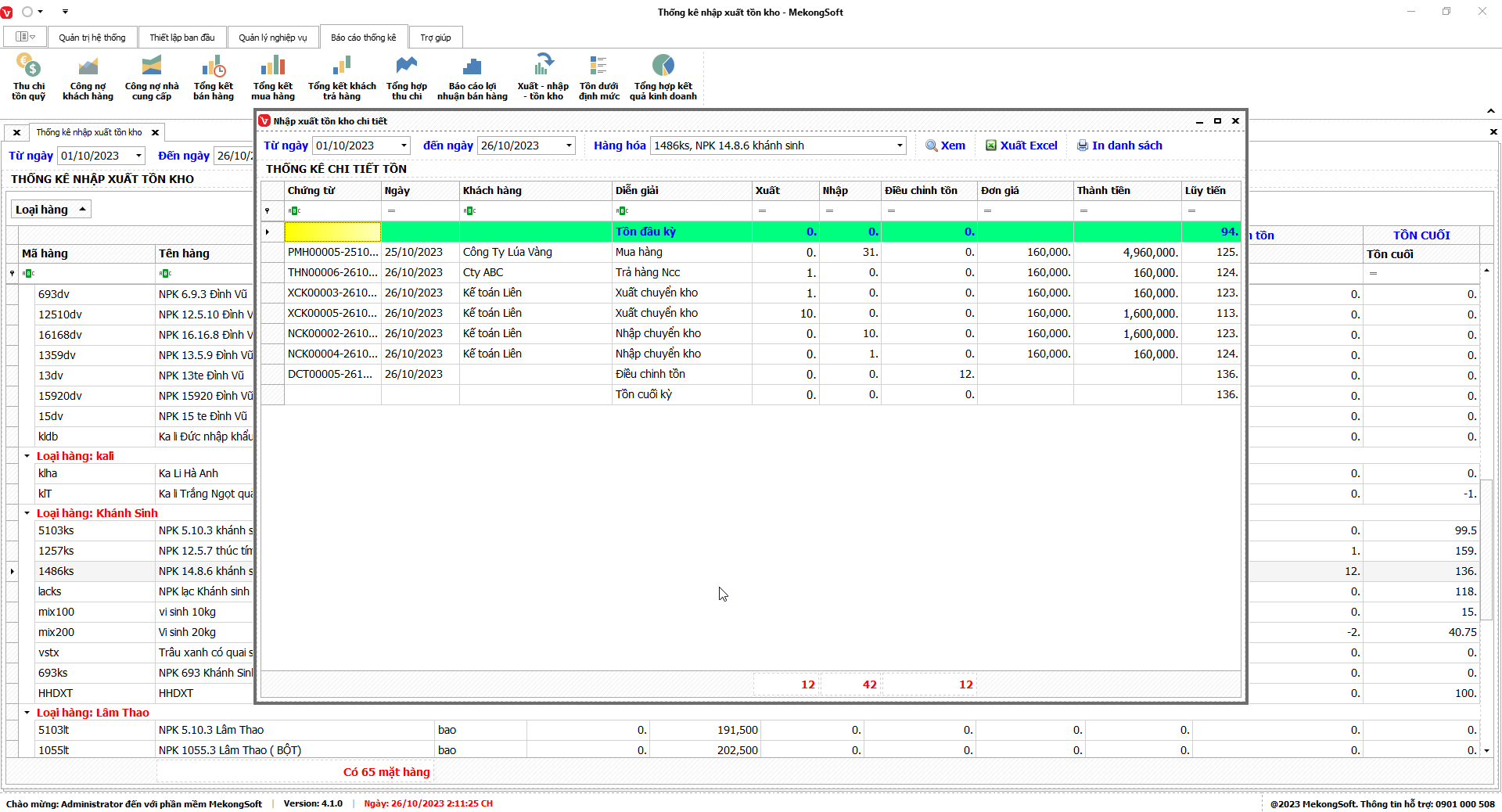This screenshot has width=1502, height=812.
Task: Collapse the Loại hàng: Lâm Thao group
Action: tap(27, 713)
